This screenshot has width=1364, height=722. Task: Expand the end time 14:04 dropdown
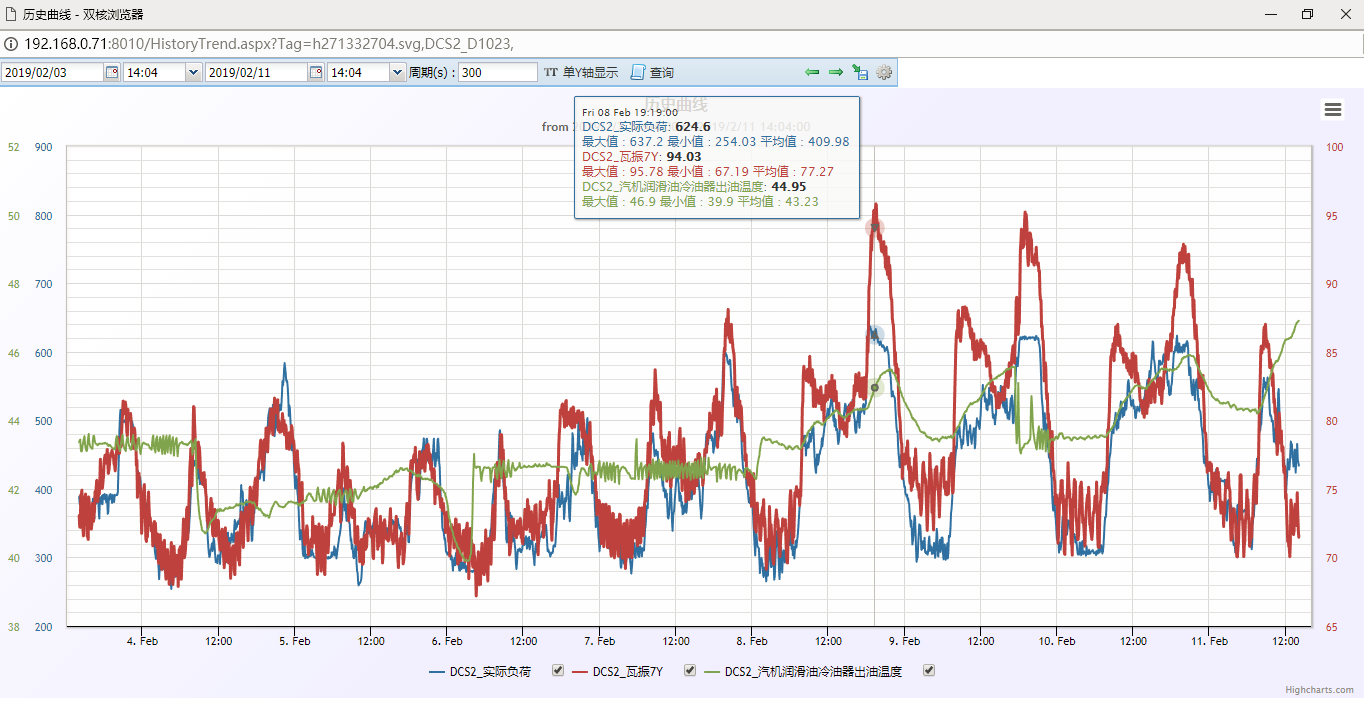[397, 72]
